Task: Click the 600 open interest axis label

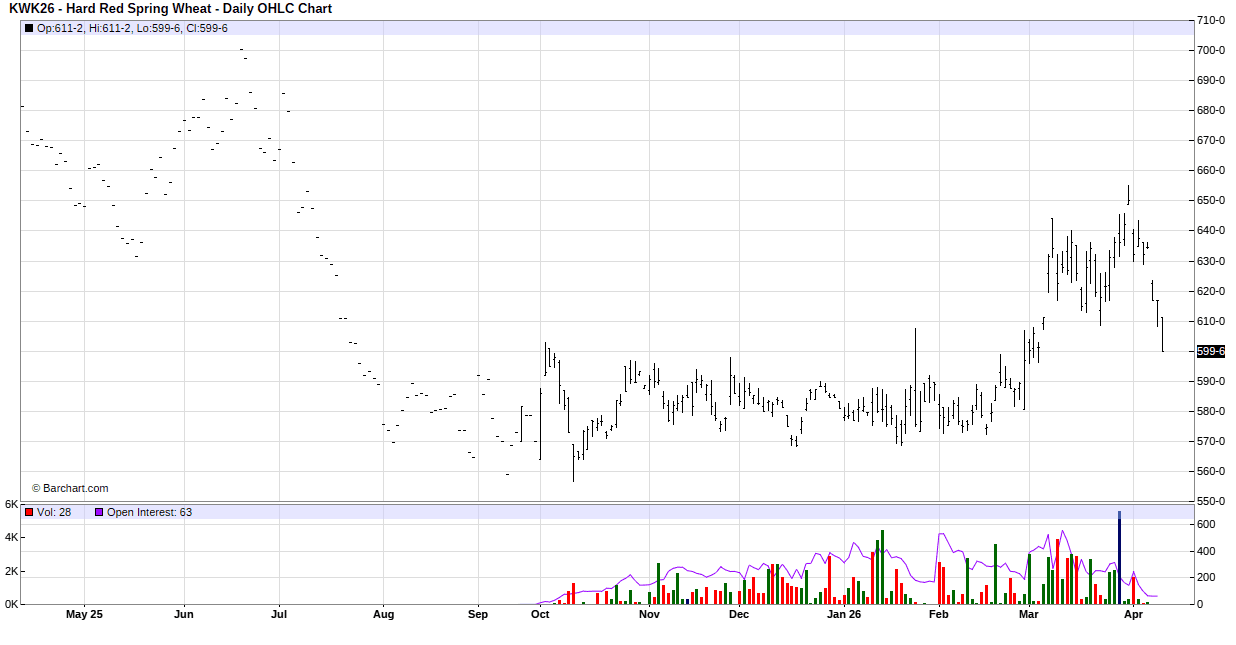Action: pyautogui.click(x=1206, y=524)
